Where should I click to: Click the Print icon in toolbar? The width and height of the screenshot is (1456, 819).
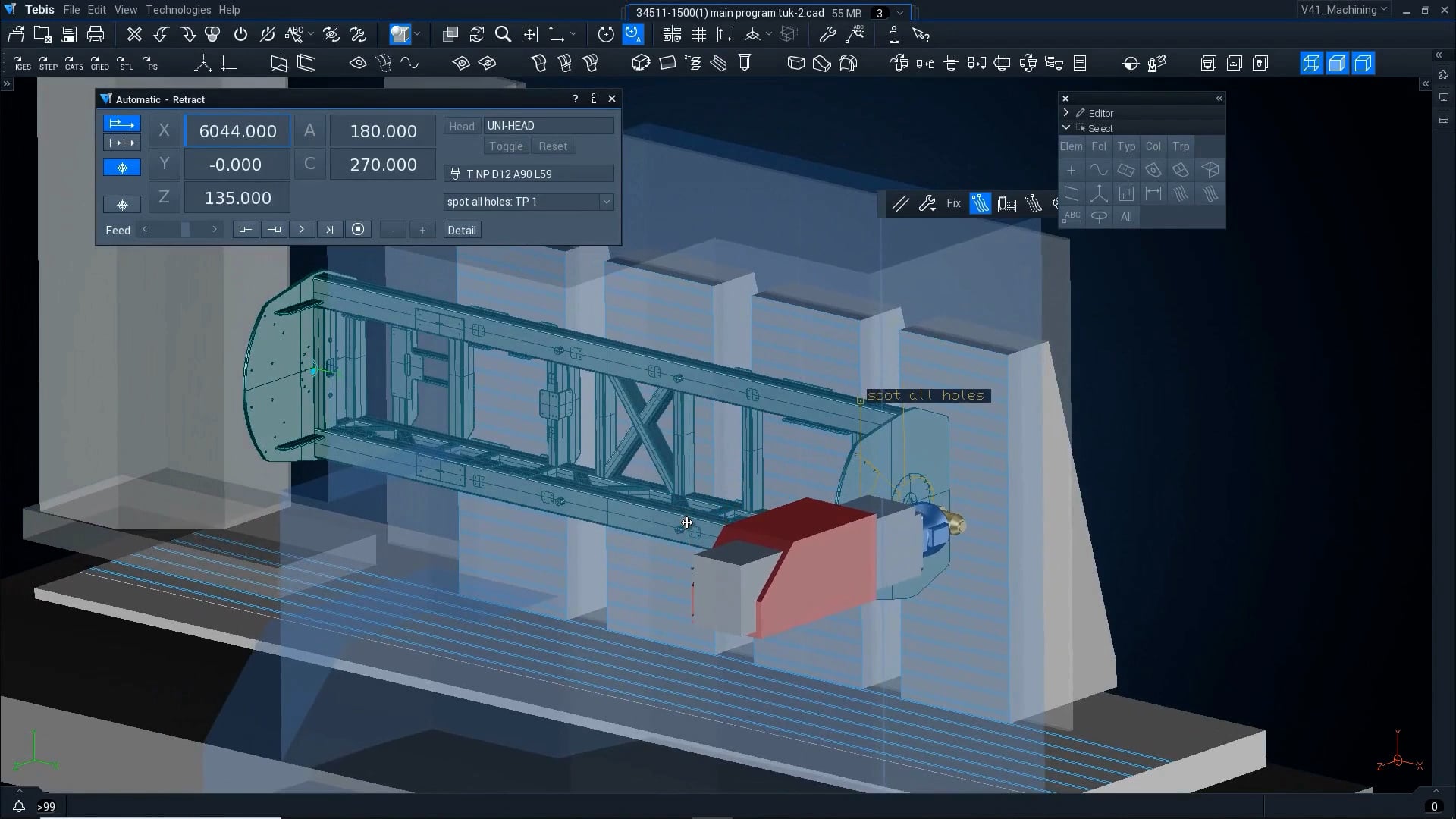[x=96, y=35]
